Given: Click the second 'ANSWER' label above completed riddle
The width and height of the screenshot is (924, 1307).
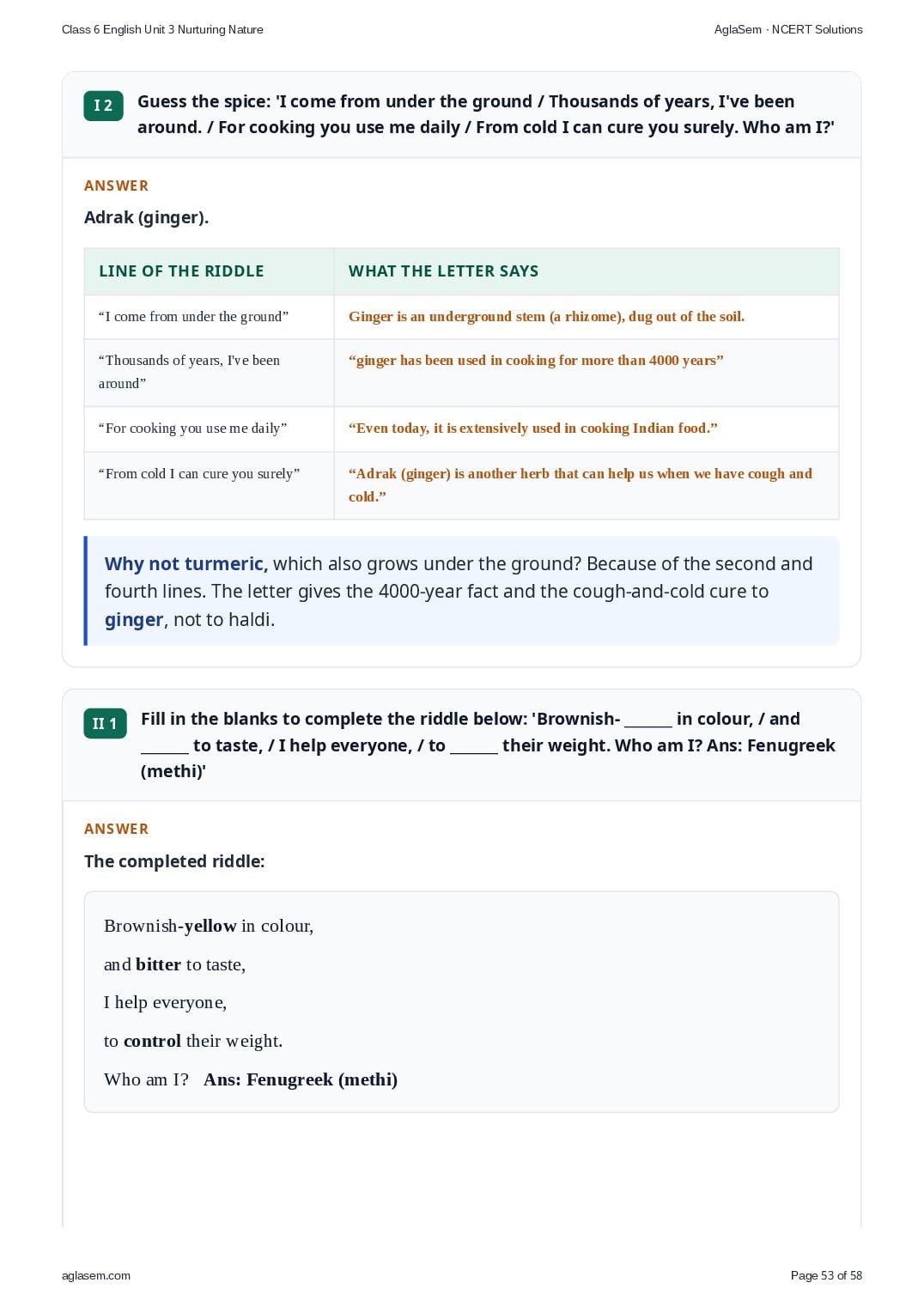Looking at the screenshot, I should (x=116, y=829).
